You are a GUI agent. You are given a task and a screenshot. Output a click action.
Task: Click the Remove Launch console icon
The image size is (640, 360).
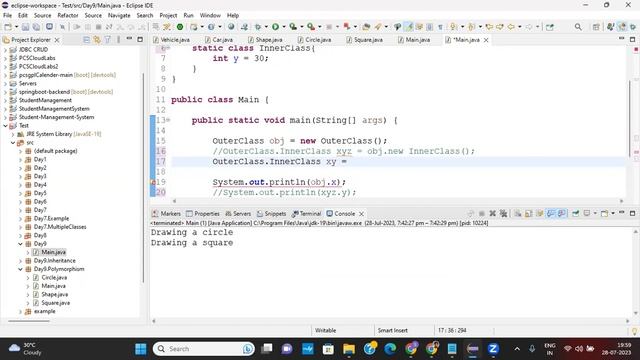493,213
